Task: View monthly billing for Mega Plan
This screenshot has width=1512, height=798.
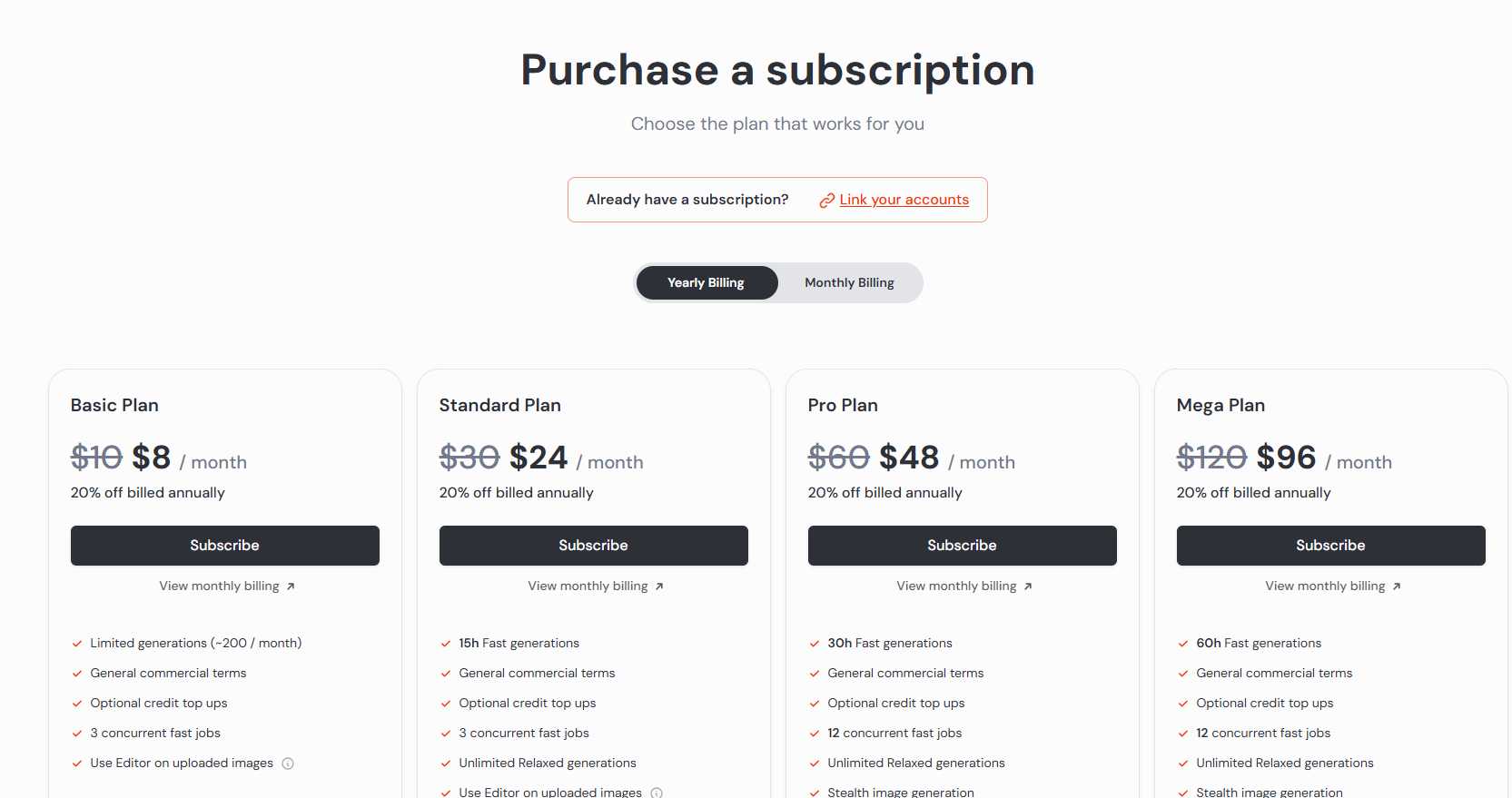Action: tap(1325, 586)
